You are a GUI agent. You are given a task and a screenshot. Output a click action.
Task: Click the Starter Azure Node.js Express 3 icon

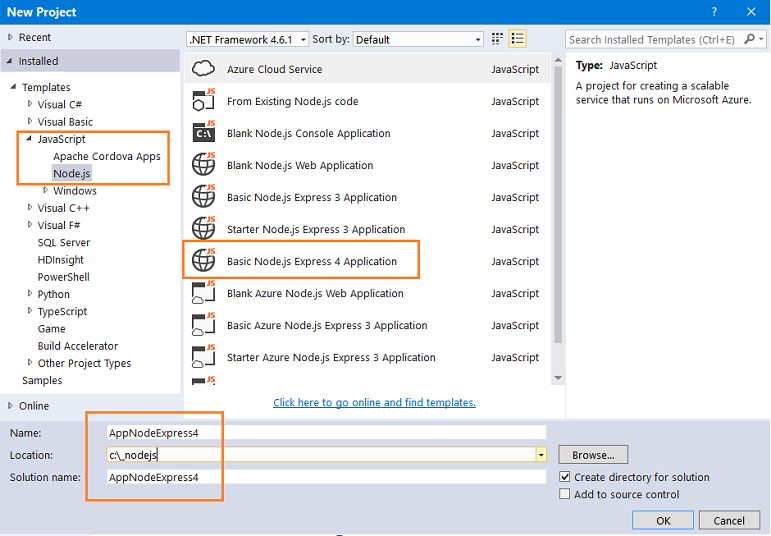click(203, 357)
